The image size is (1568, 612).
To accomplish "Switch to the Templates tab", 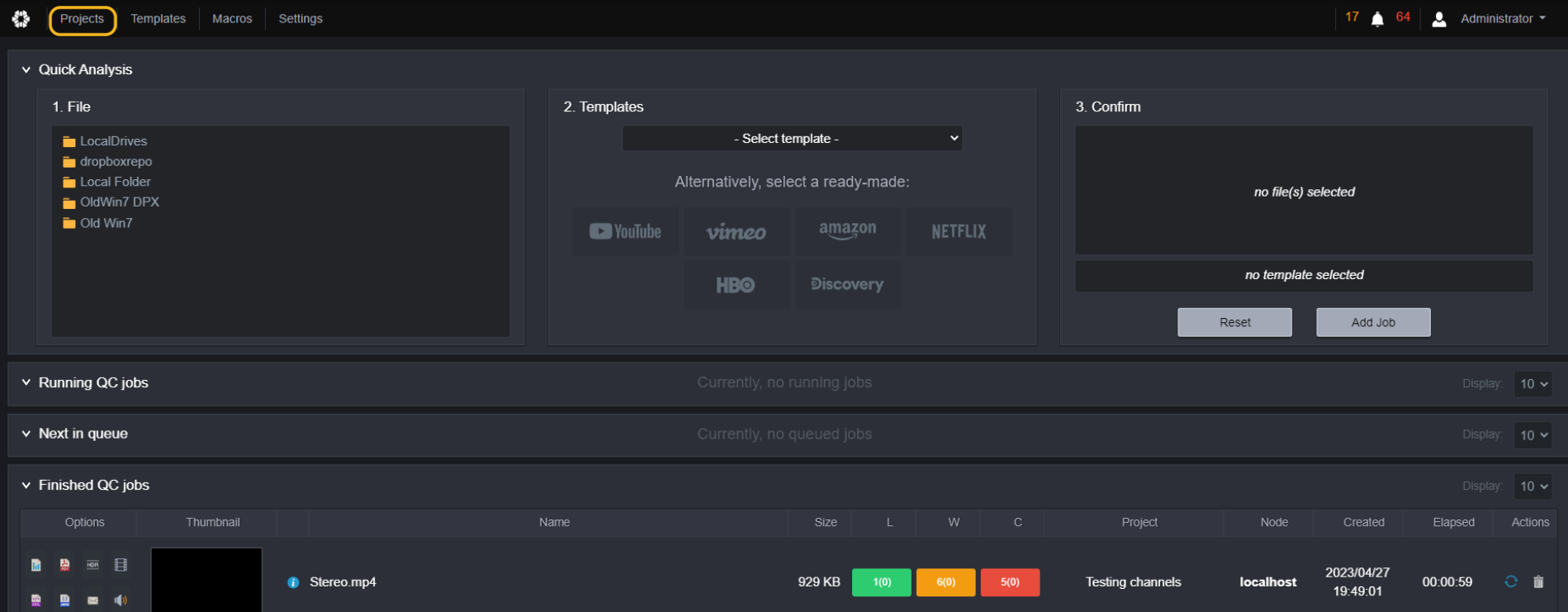I will pos(158,19).
